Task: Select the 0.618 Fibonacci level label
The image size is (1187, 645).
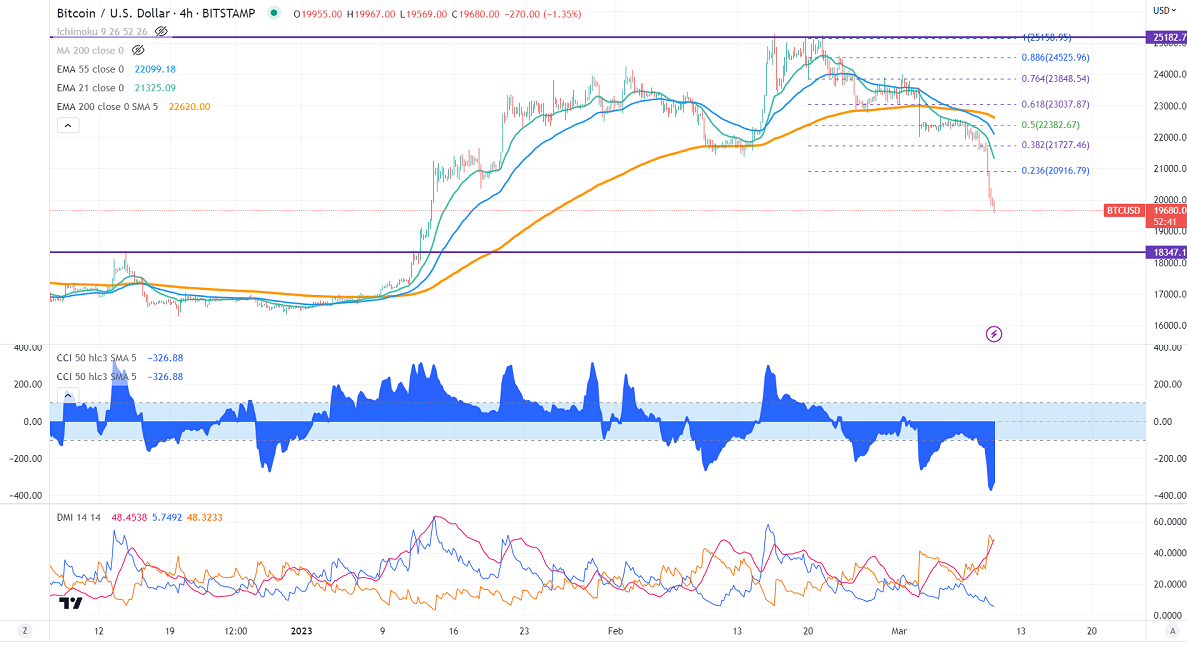Action: [x=1055, y=104]
